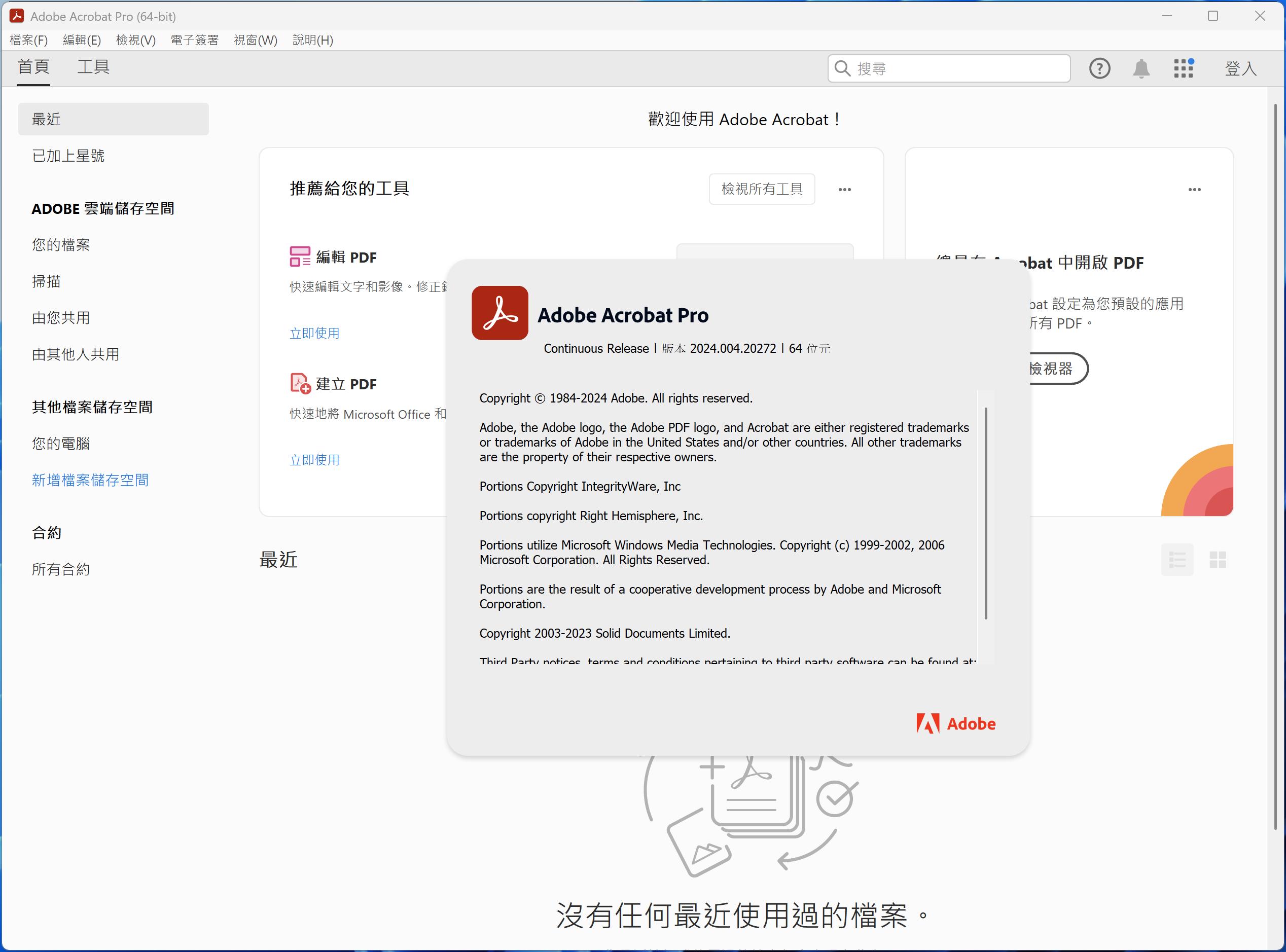Image resolution: width=1286 pixels, height=952 pixels.
Task: Open the 說明(H) menu
Action: pos(312,40)
